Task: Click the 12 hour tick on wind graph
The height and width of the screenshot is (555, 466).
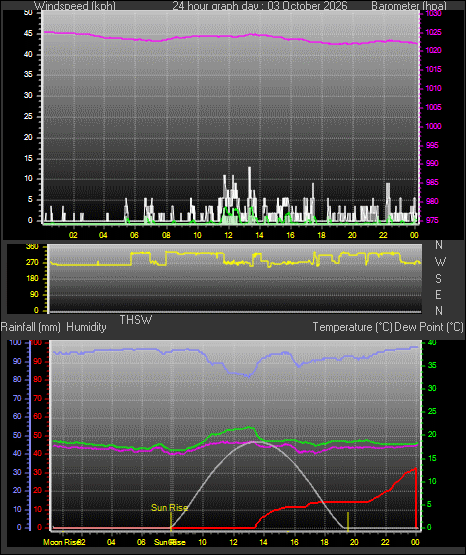Action: 229,235
